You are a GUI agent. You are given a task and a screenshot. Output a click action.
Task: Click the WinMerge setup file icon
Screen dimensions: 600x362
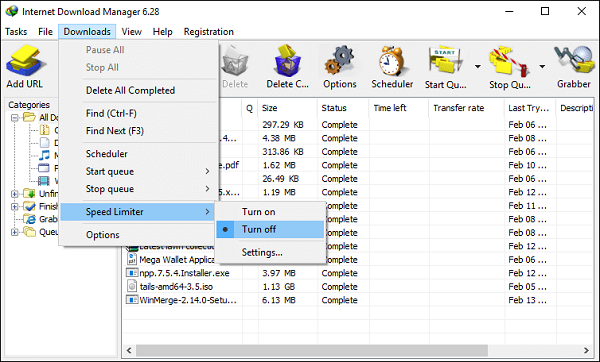click(132, 300)
